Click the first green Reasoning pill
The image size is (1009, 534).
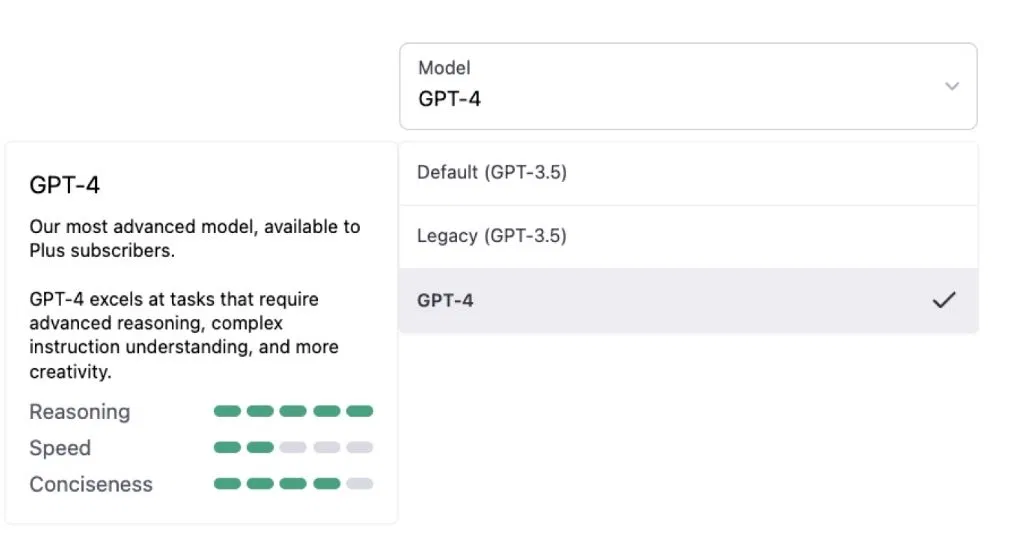[227, 411]
